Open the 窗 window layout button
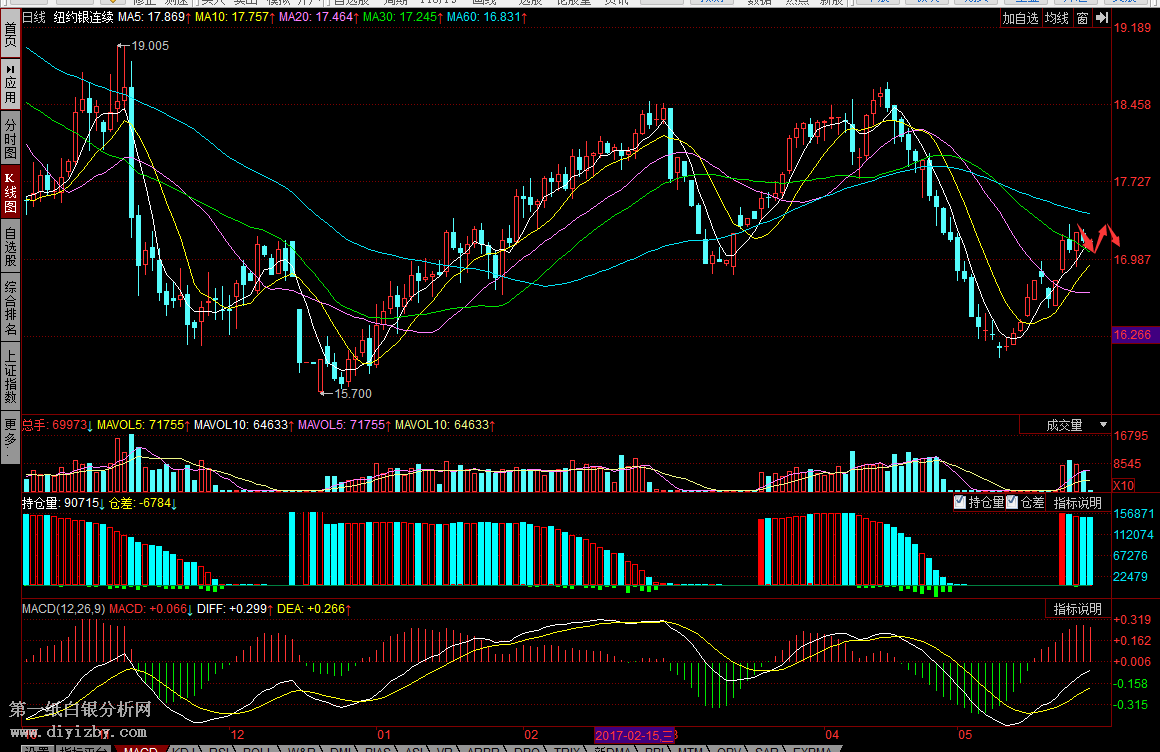This screenshot has width=1160, height=752. [1082, 18]
